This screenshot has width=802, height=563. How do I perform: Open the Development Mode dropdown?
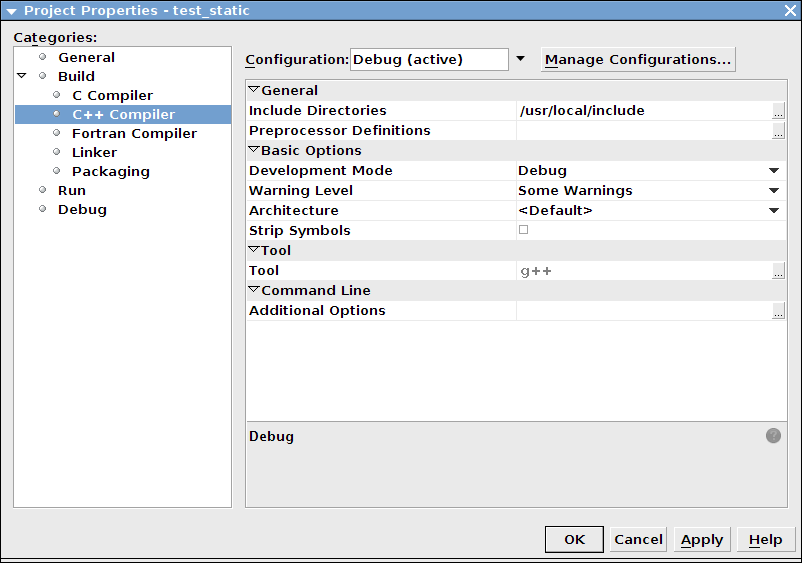774,171
